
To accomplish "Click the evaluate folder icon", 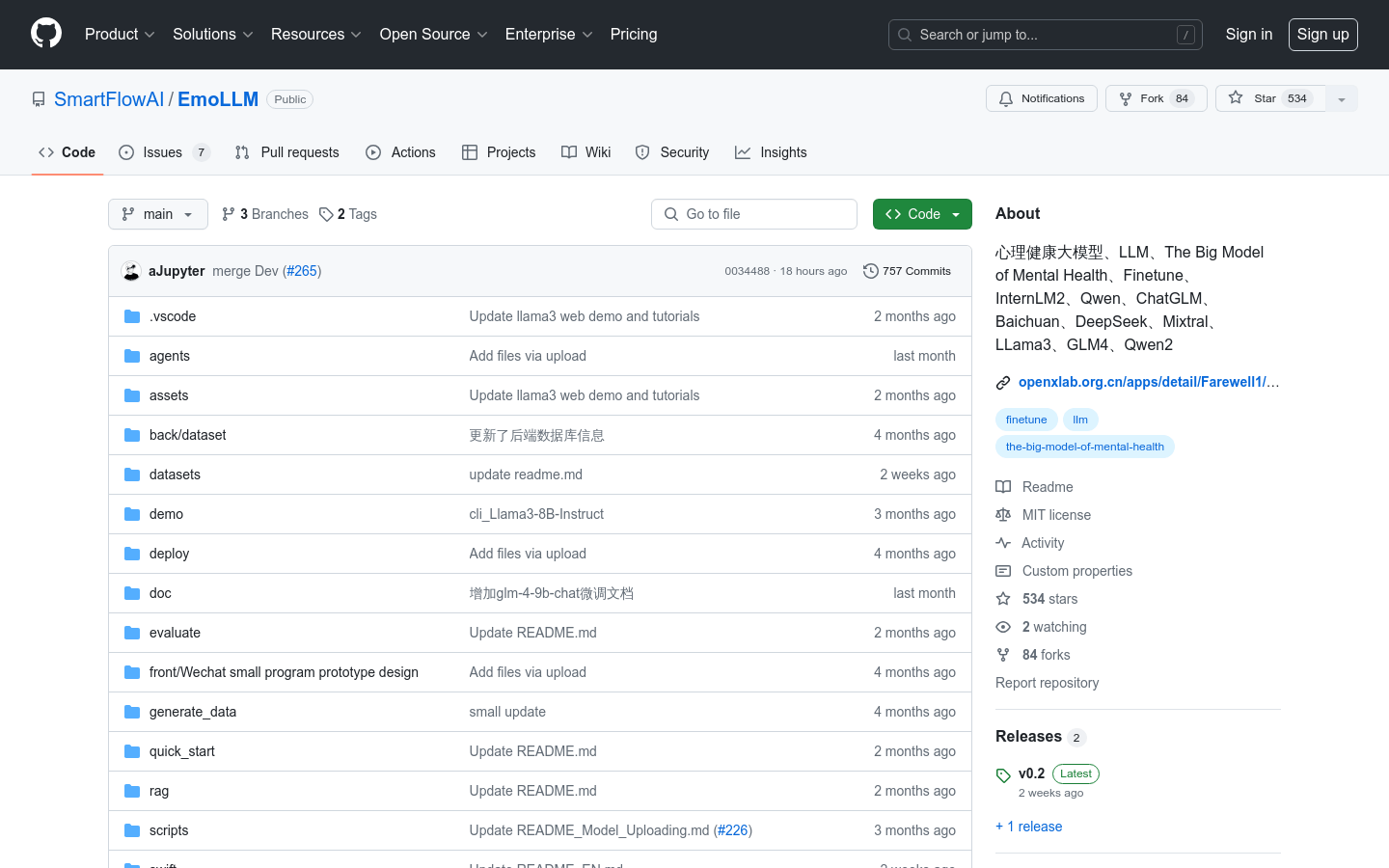I will click(132, 633).
